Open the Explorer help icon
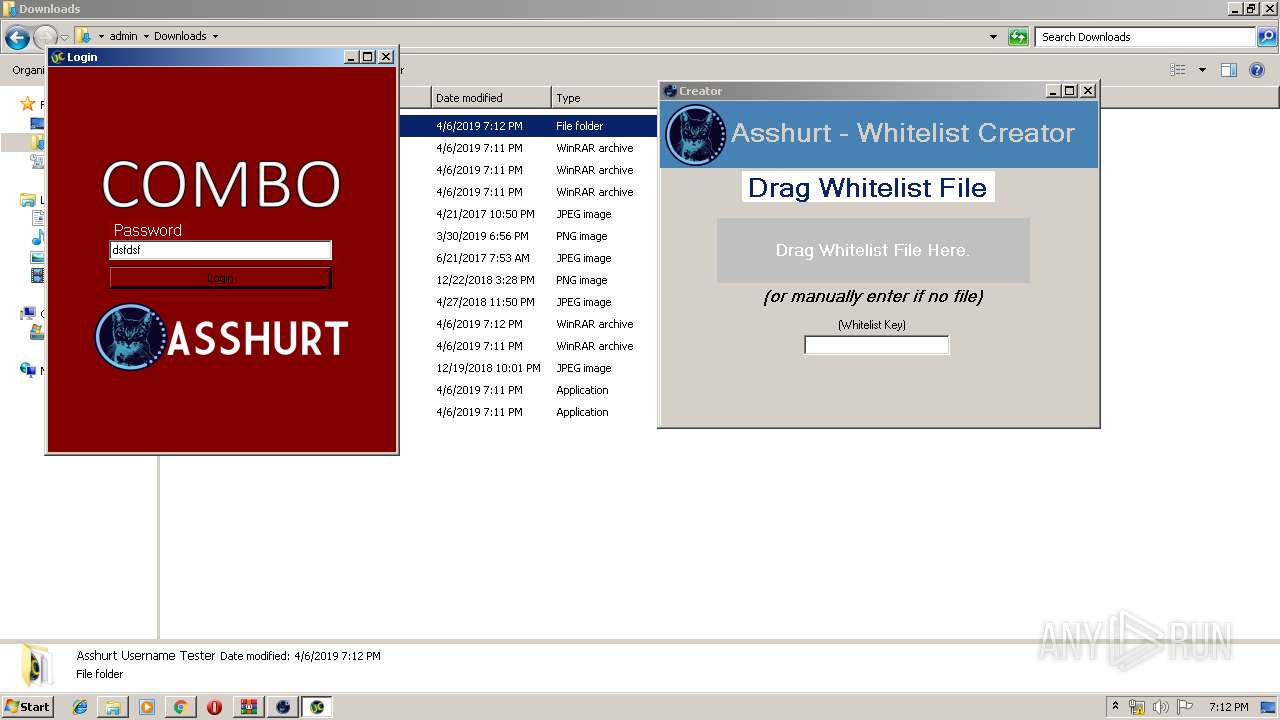This screenshot has width=1280, height=720. [x=1257, y=70]
